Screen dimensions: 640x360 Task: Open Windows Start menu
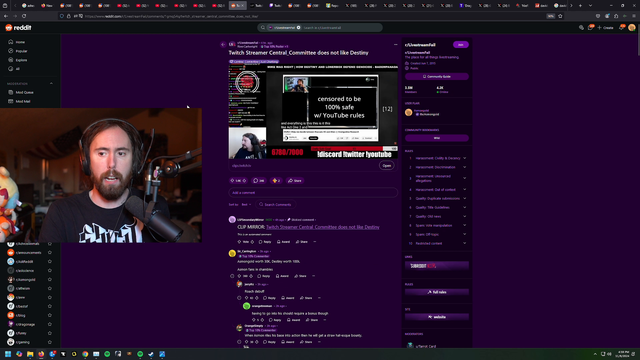point(8,354)
